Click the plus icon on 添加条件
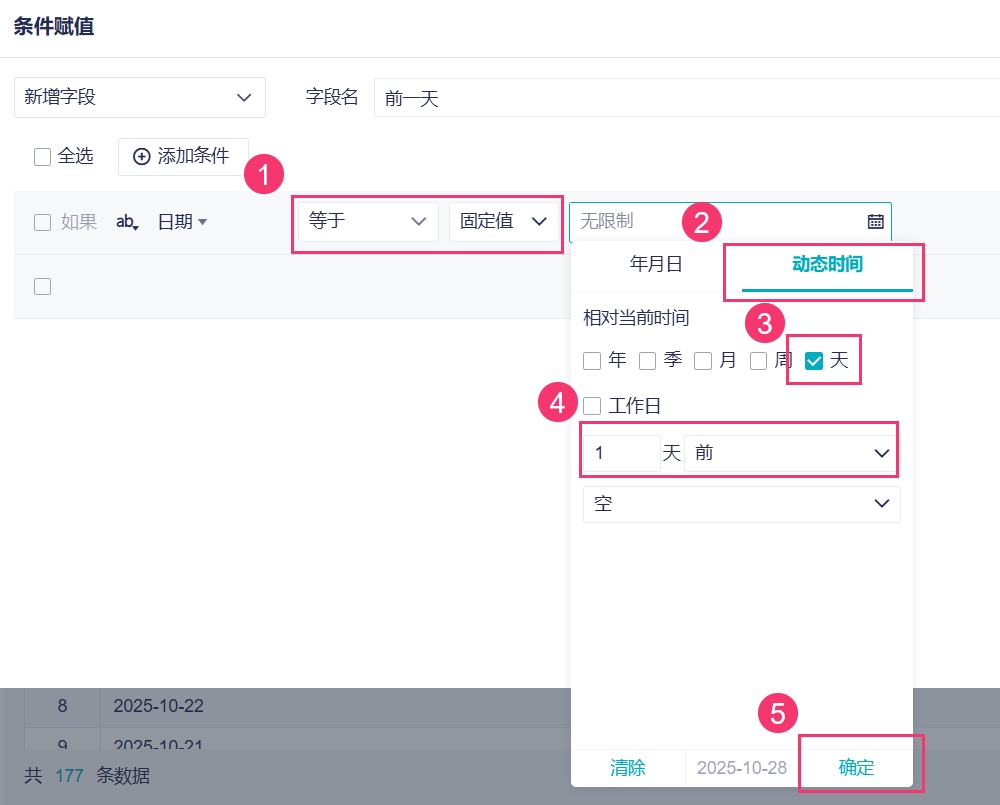Viewport: 1000px width, 805px height. coord(142,156)
